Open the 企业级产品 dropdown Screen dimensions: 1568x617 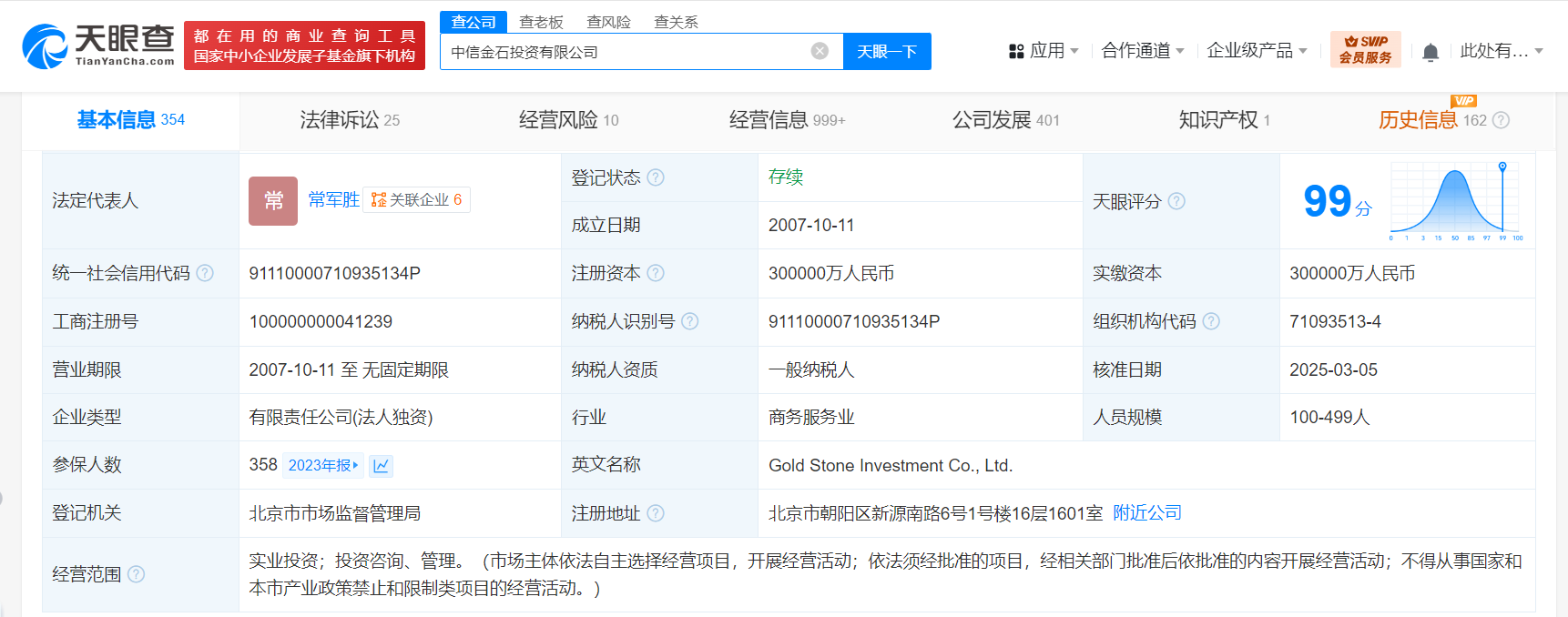[x=1257, y=51]
